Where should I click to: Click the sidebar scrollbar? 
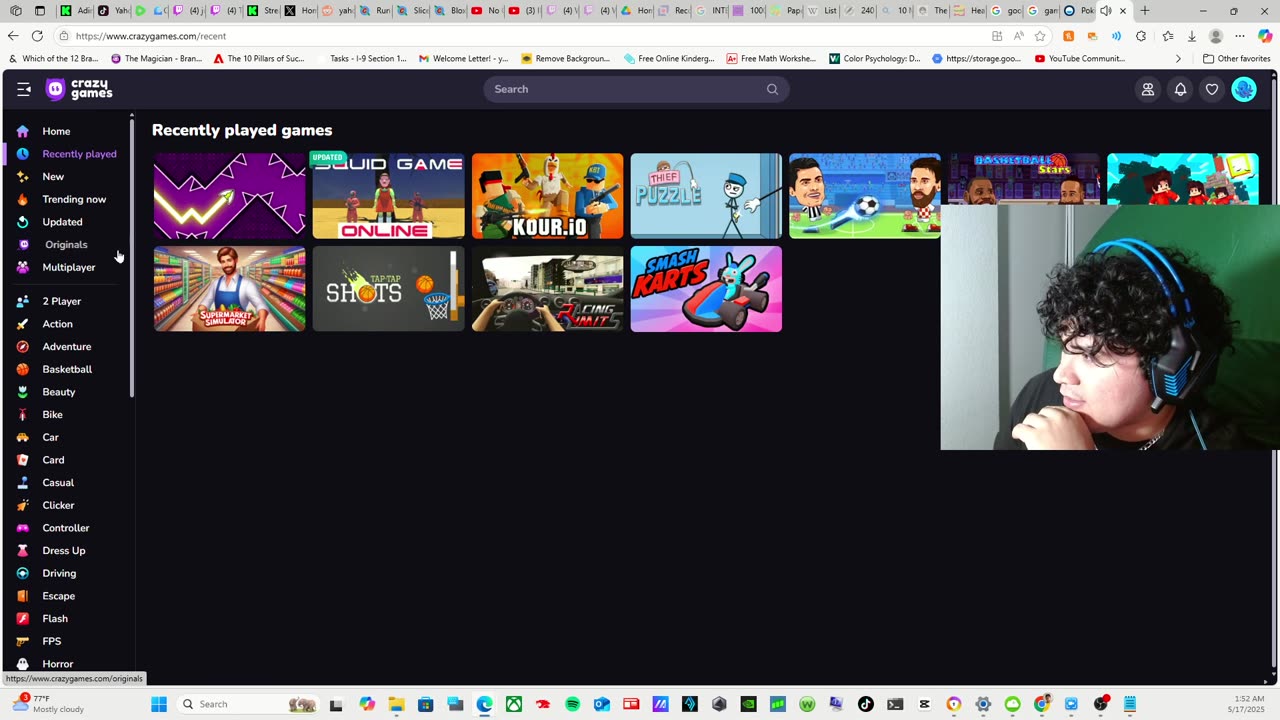(x=132, y=258)
